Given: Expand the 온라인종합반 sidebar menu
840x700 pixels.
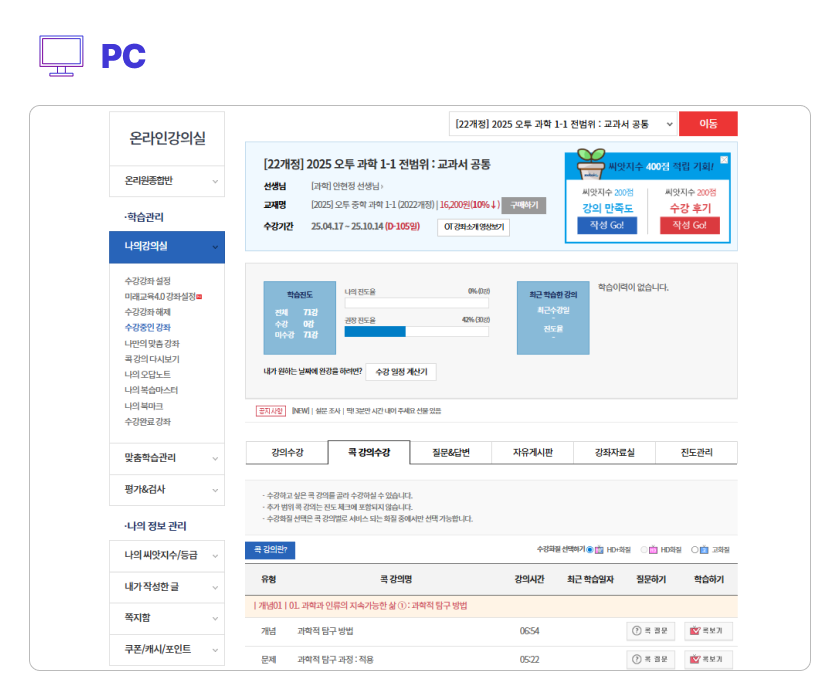Looking at the screenshot, I should click(166, 181).
